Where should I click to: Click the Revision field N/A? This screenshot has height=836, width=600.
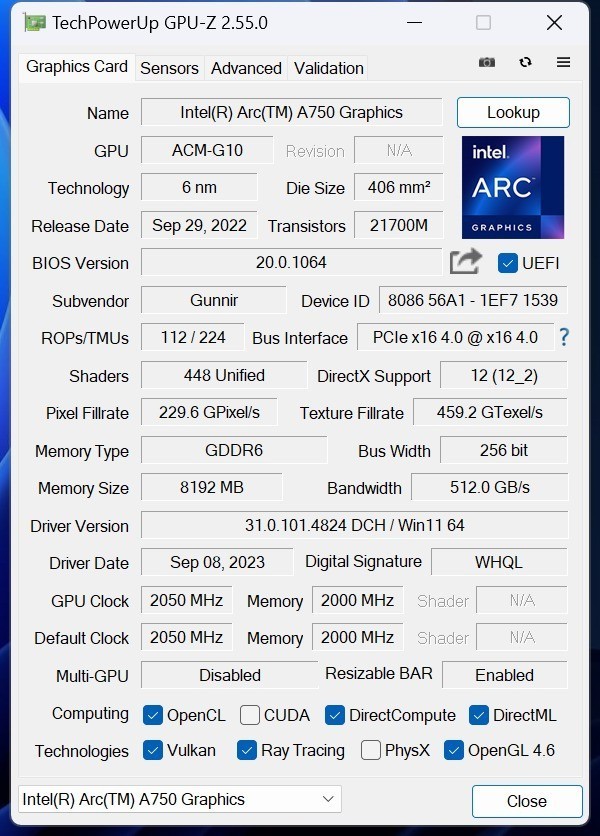[399, 150]
